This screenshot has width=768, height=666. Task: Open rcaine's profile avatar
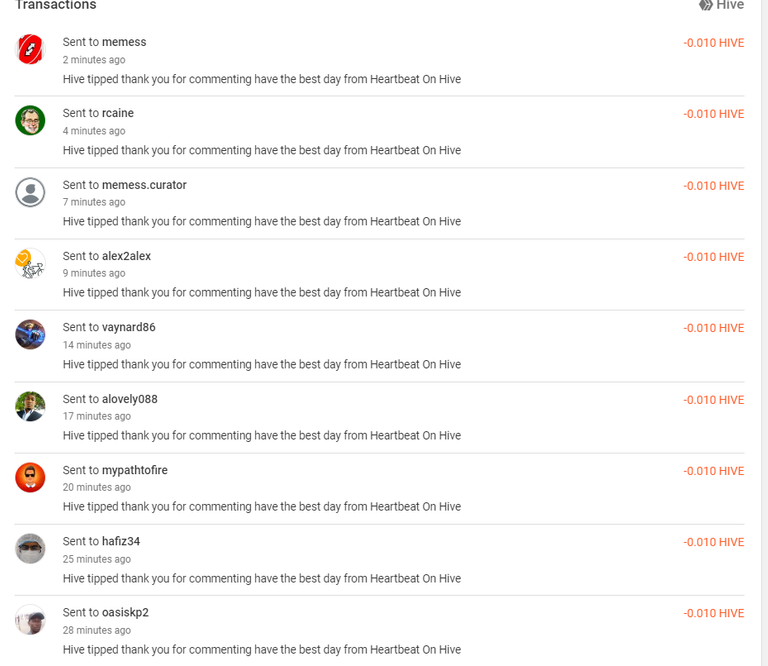tap(30, 120)
